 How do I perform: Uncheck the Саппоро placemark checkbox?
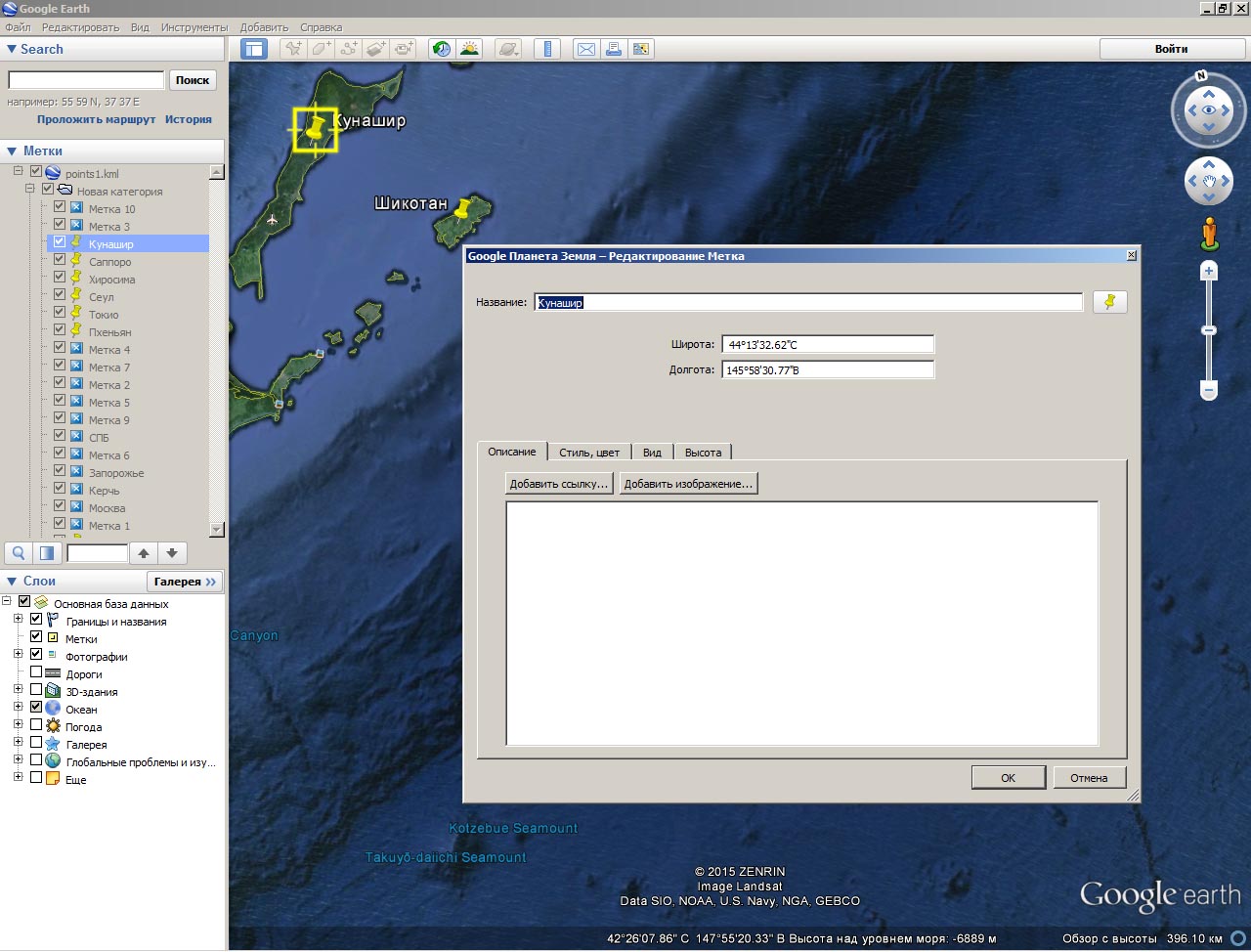click(60, 260)
